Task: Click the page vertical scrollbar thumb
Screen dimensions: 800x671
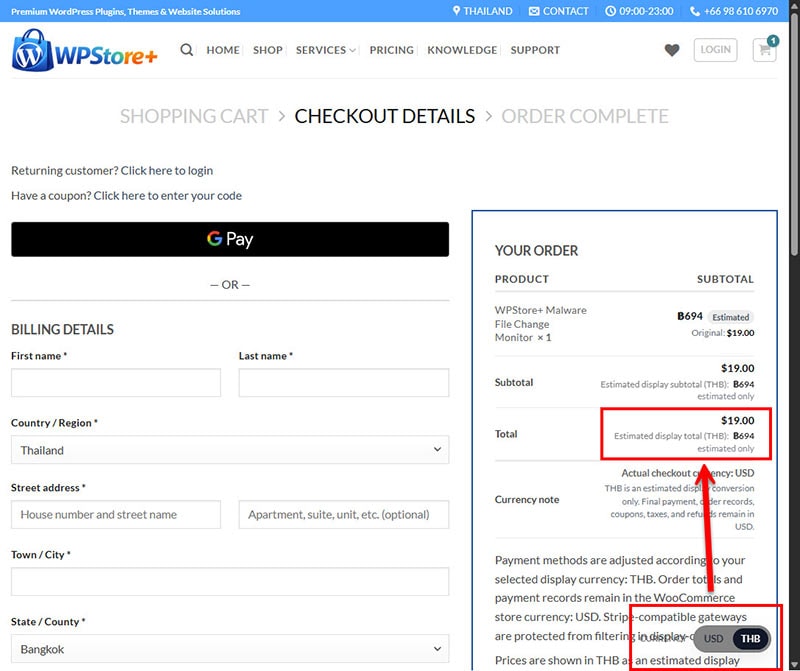Action: pyautogui.click(x=794, y=133)
